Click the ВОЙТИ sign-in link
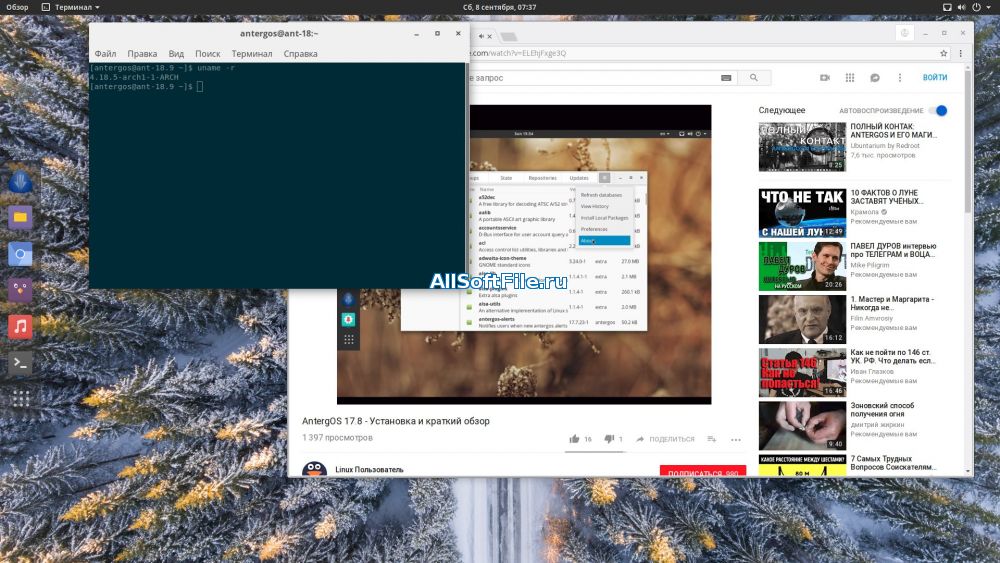The width and height of the screenshot is (1000, 563). point(934,77)
